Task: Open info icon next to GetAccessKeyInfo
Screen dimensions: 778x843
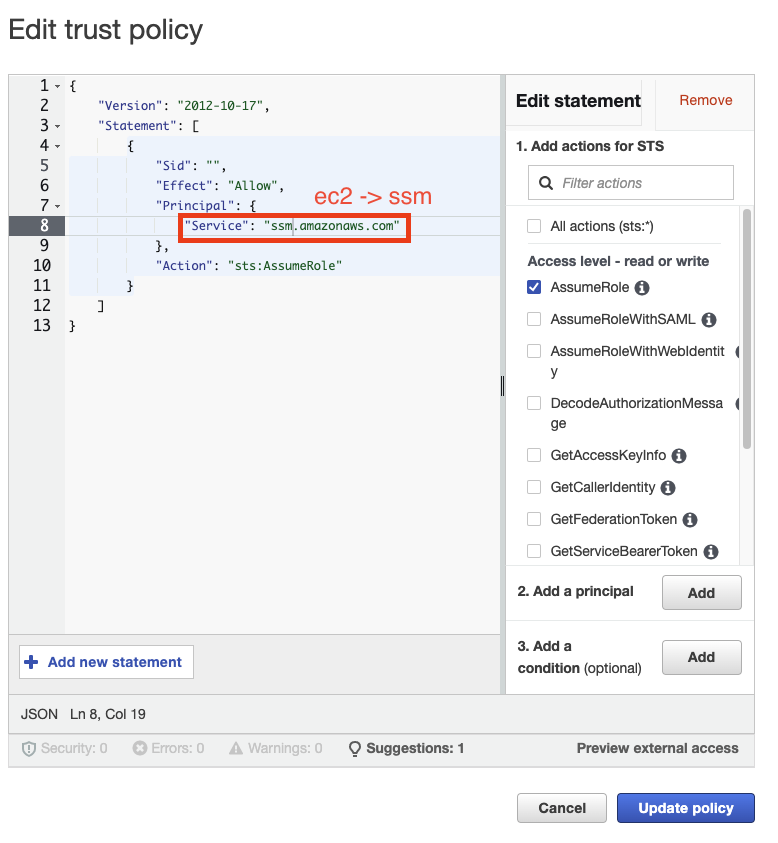Action: [x=679, y=456]
